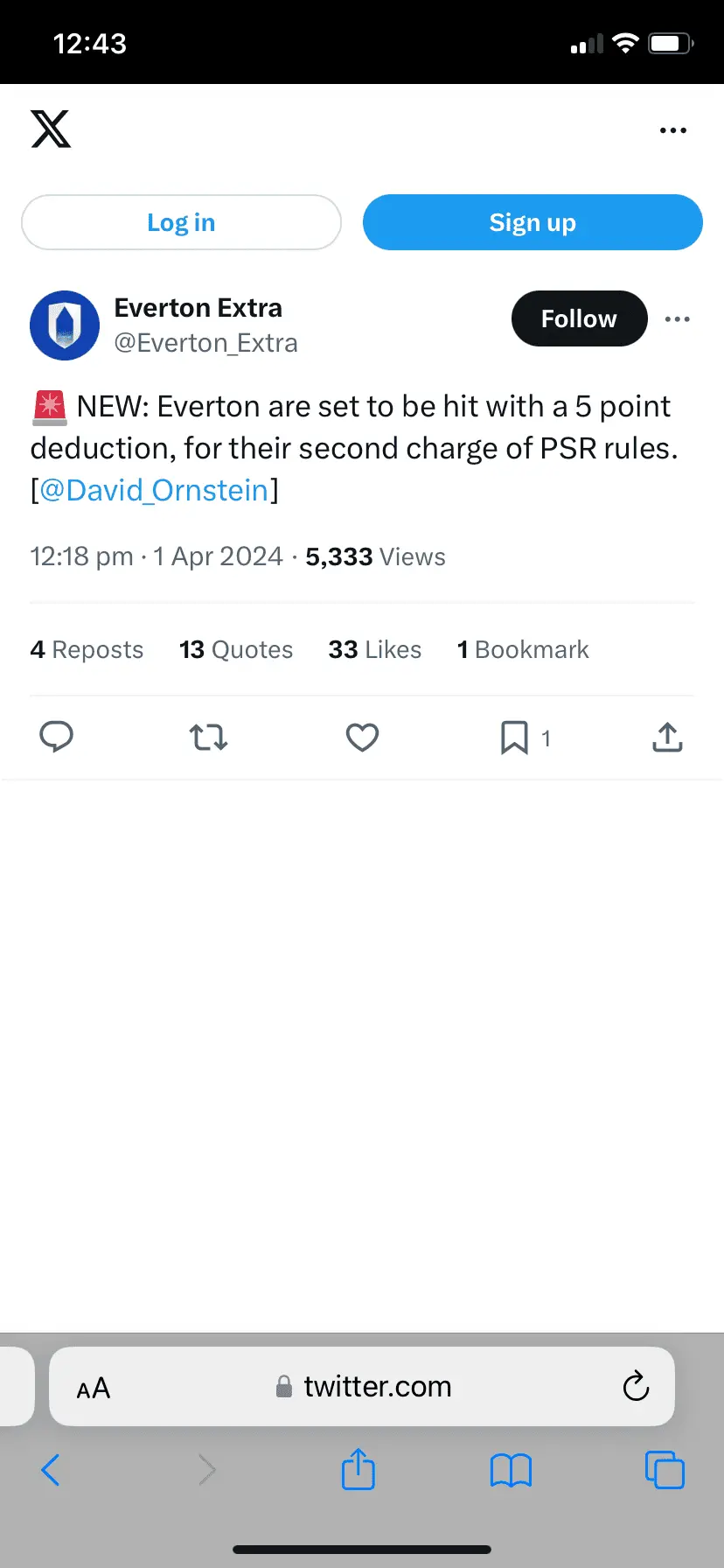The height and width of the screenshot is (1568, 724).
Task: Repost using the retweet arrows icon
Action: [x=209, y=738]
